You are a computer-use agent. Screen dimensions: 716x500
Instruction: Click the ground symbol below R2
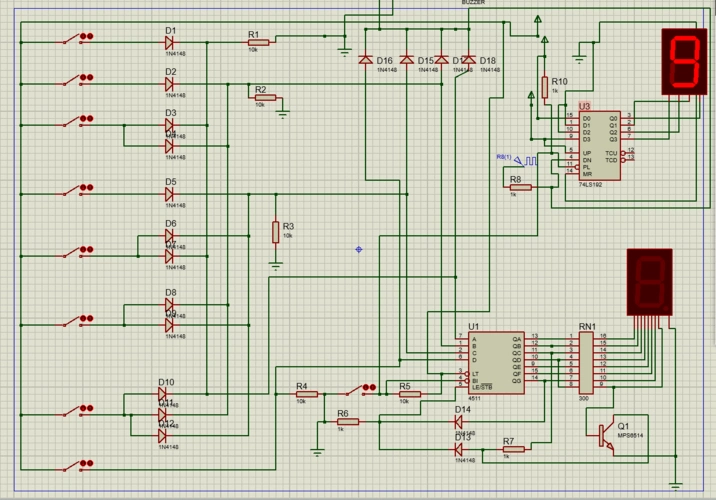(282, 114)
